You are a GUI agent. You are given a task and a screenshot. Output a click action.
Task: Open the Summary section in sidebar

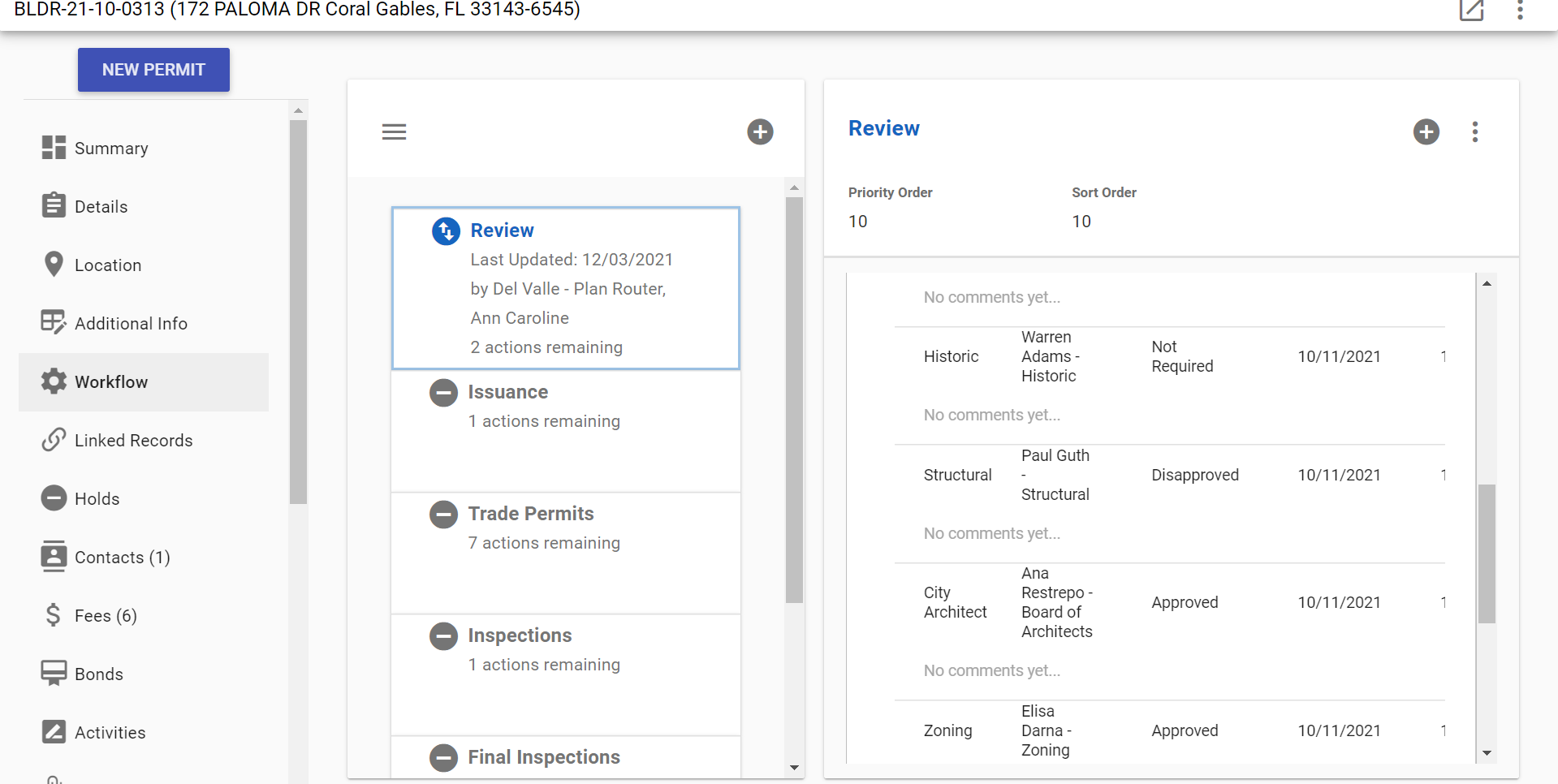pos(111,149)
